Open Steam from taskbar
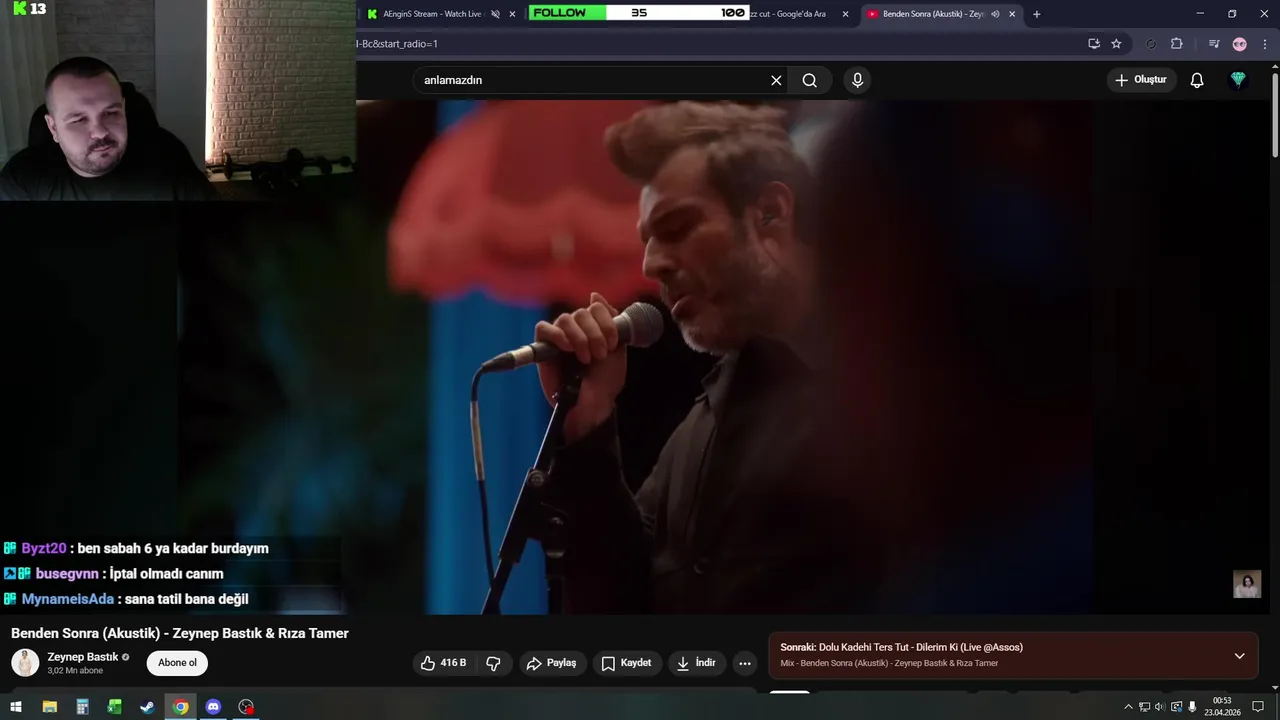This screenshot has width=1280, height=720. click(x=147, y=707)
